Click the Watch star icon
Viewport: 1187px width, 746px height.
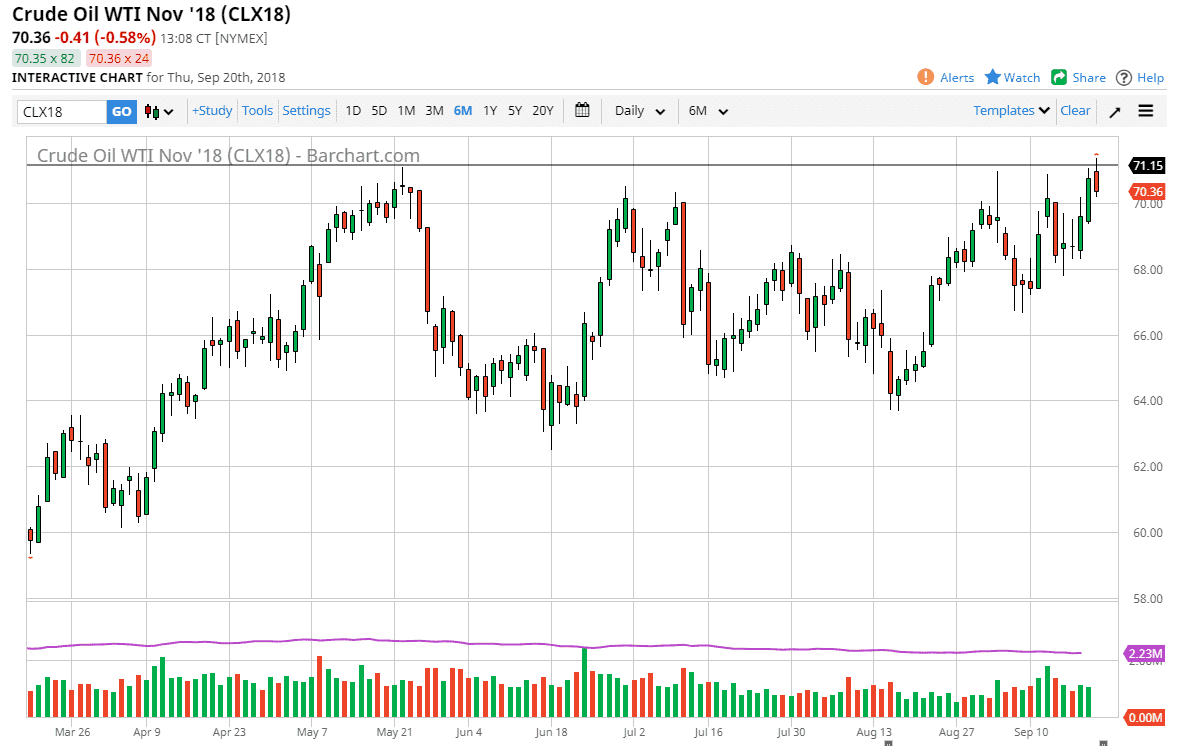coord(993,78)
